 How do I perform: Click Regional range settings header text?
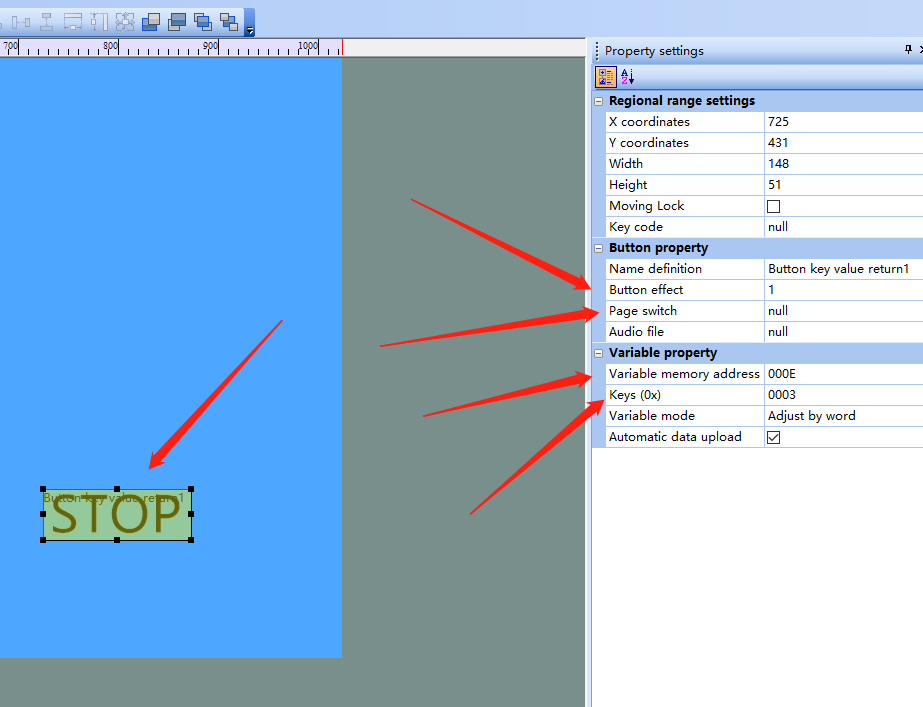click(x=682, y=101)
